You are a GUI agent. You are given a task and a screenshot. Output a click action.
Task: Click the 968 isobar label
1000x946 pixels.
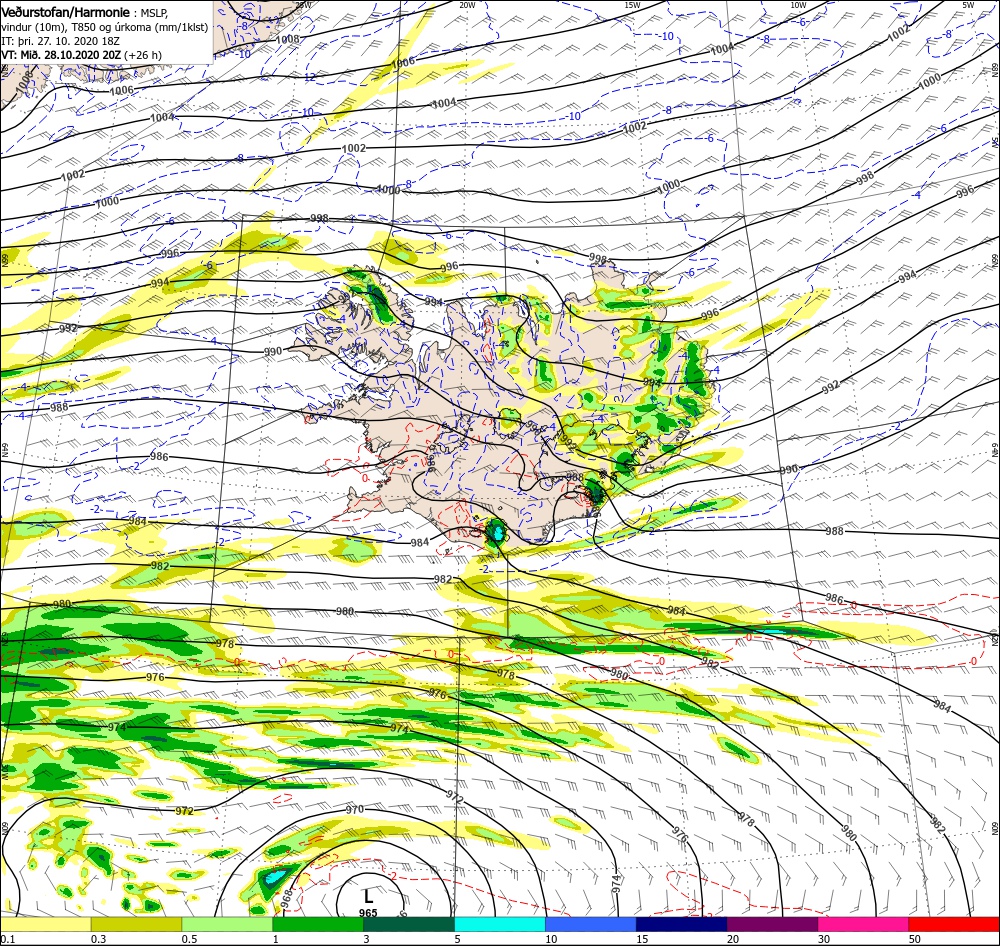286,898
